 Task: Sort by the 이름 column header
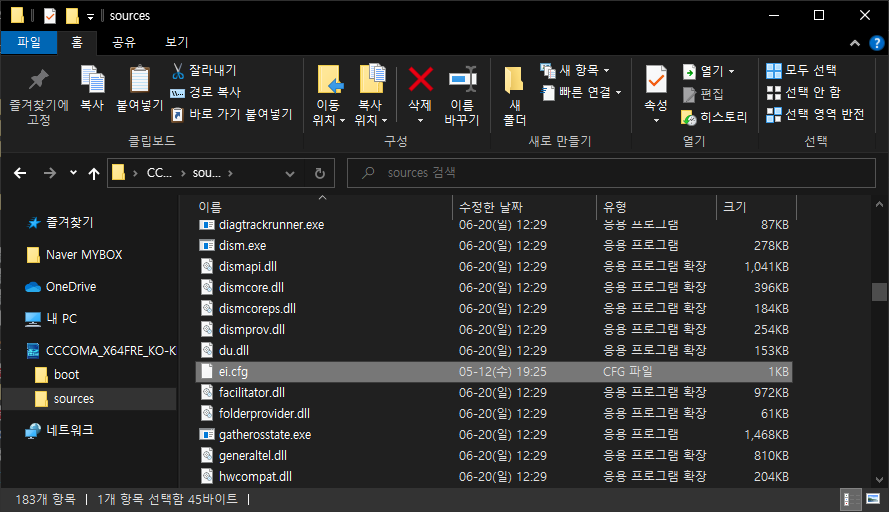[x=323, y=207]
